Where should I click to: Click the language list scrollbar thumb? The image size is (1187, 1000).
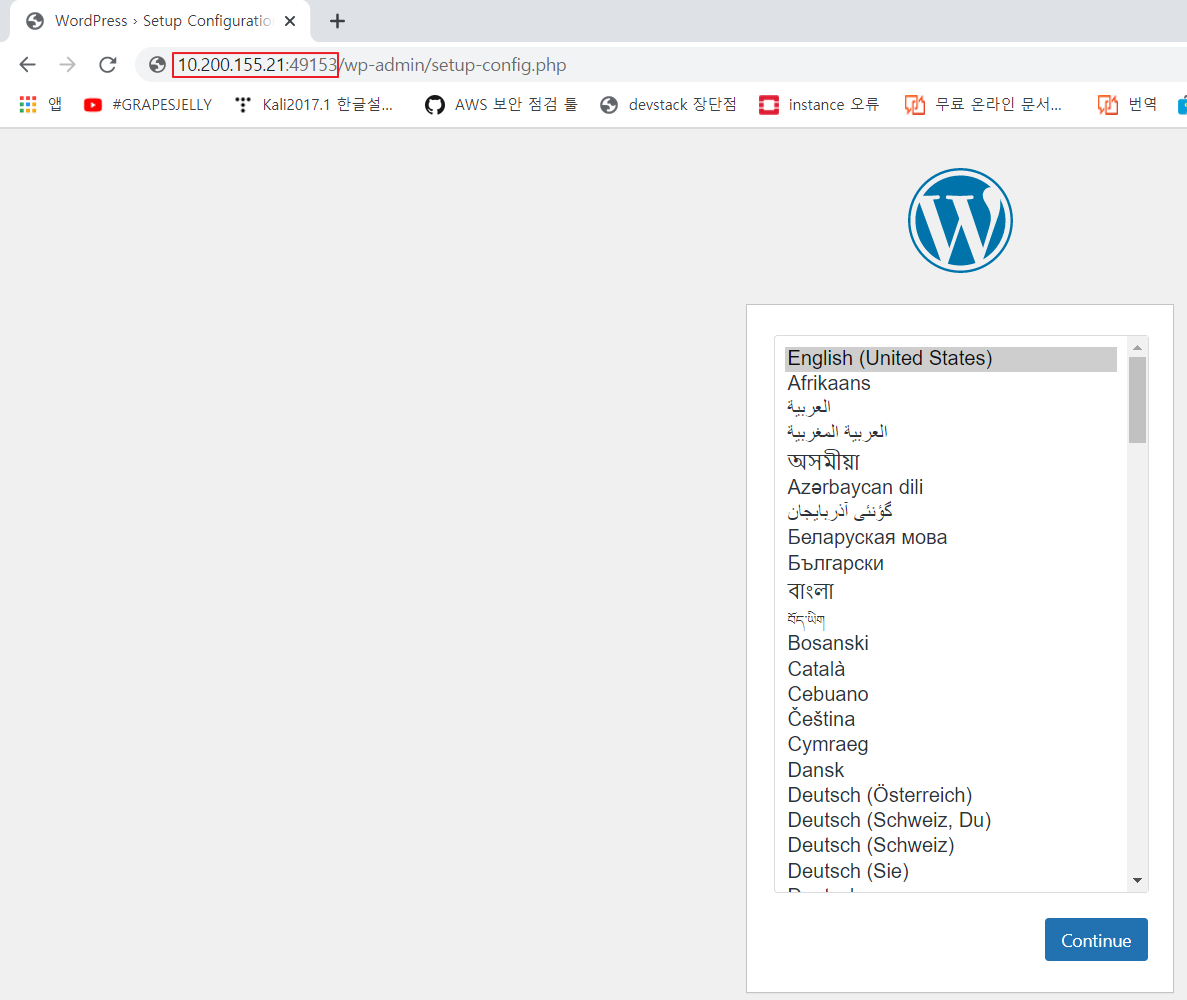(x=1137, y=400)
